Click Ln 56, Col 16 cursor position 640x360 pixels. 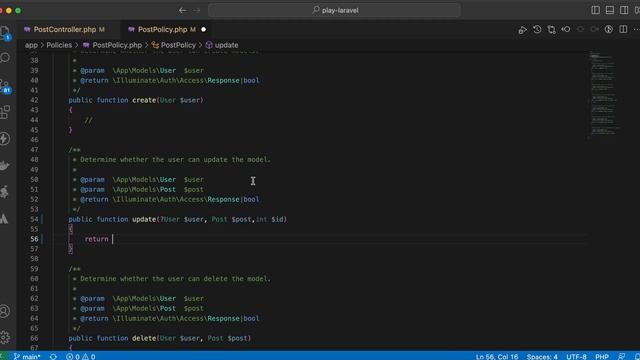[x=497, y=356]
